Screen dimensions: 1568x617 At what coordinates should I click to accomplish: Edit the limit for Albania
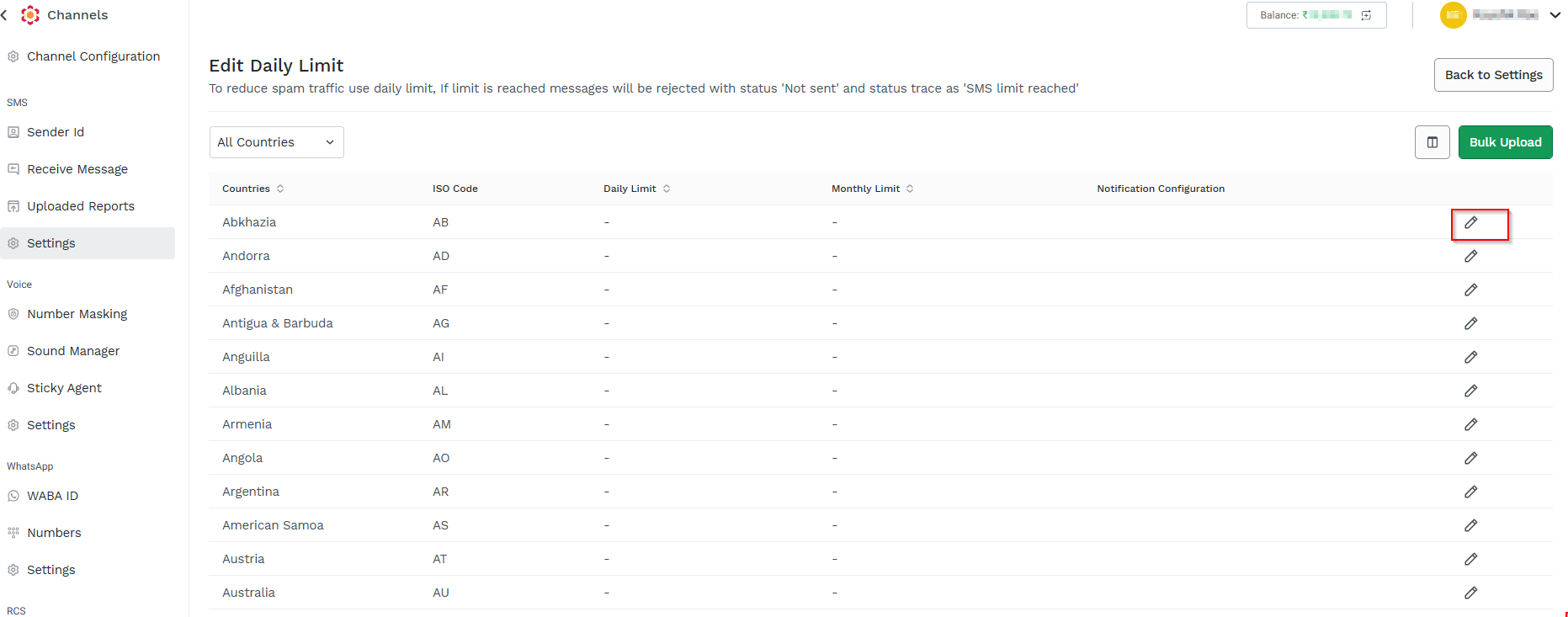1470,391
